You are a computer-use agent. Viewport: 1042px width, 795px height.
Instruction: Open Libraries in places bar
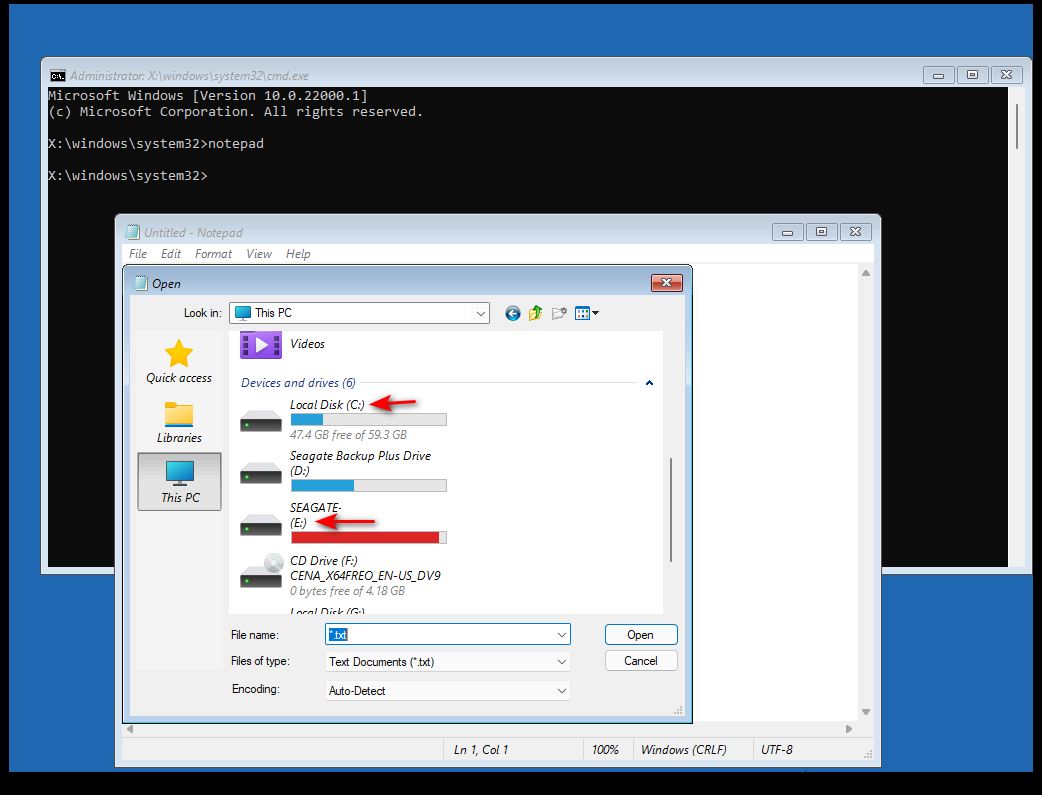[x=179, y=423]
